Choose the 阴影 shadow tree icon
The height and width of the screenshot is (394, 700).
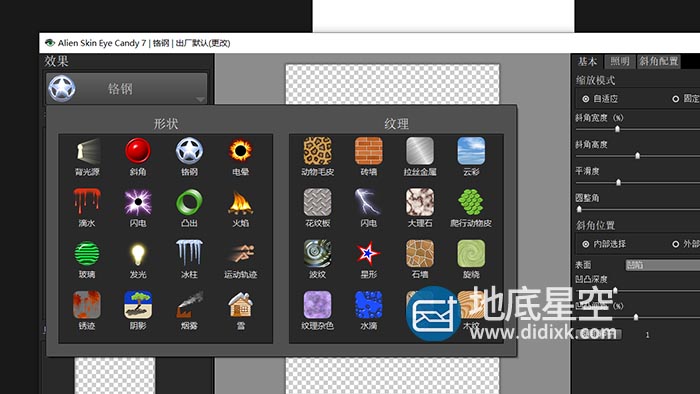[x=138, y=305]
